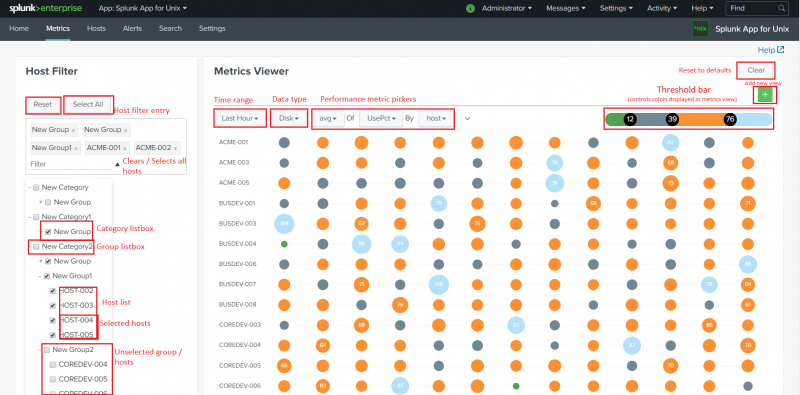The image size is (800, 395).
Task: Open the Disk data type dropdown
Action: 289,118
